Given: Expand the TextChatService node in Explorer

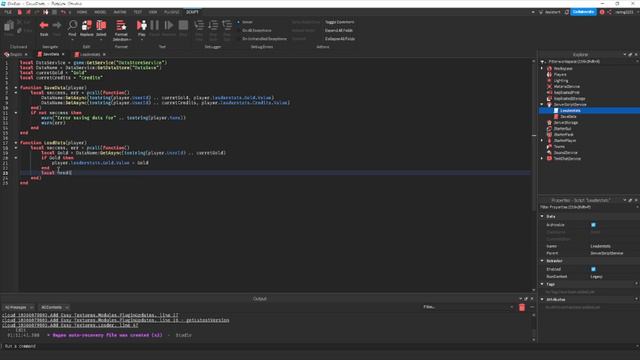Looking at the screenshot, I should 542,158.
